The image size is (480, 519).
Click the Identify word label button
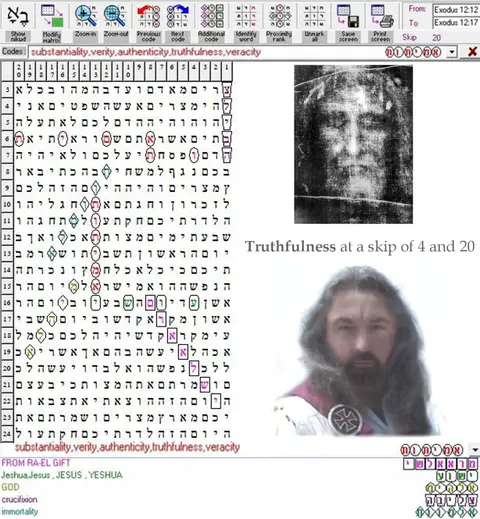(x=246, y=37)
